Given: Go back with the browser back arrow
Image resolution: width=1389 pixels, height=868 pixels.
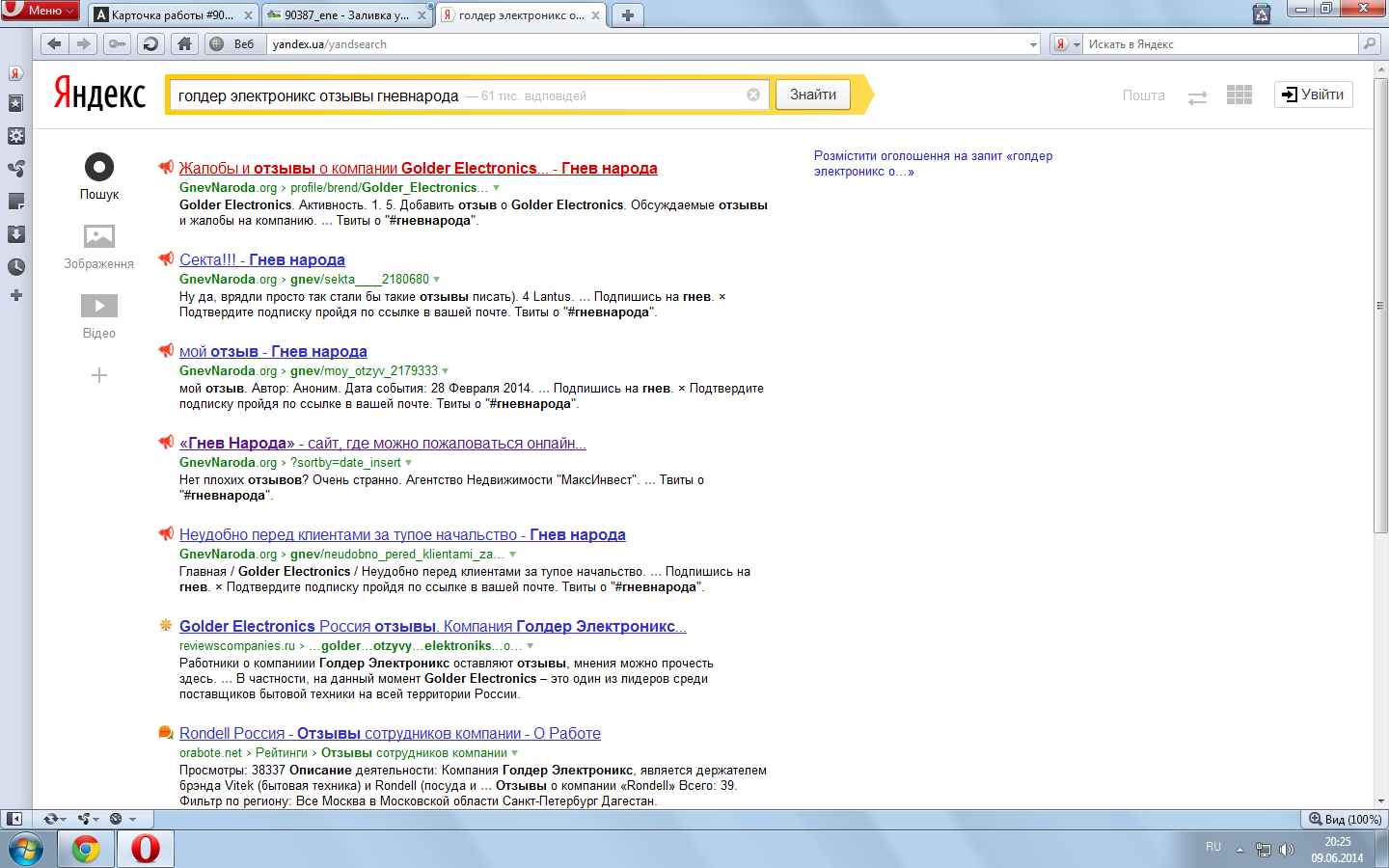Looking at the screenshot, I should click(54, 43).
